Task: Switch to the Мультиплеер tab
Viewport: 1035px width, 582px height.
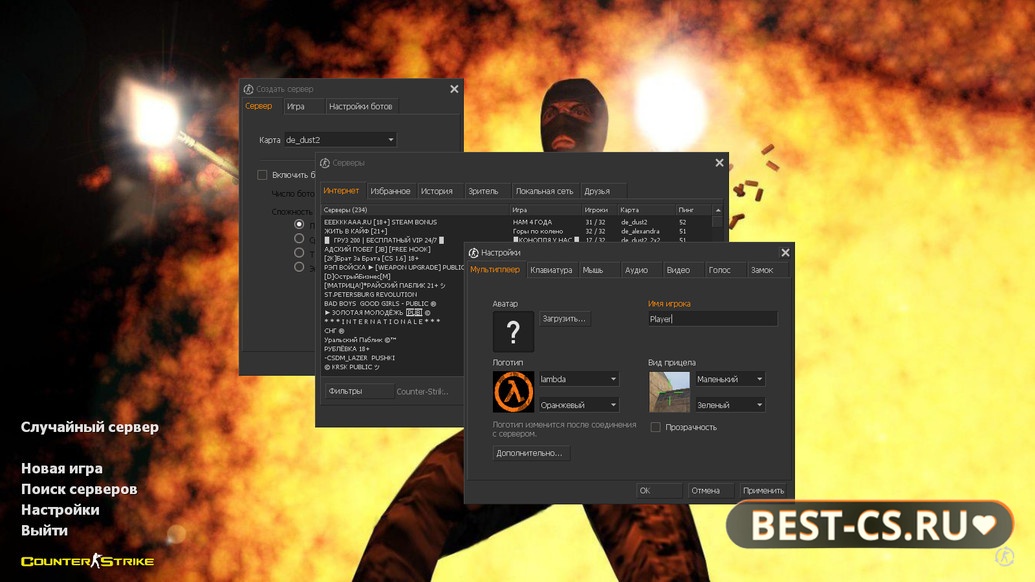Action: point(494,270)
